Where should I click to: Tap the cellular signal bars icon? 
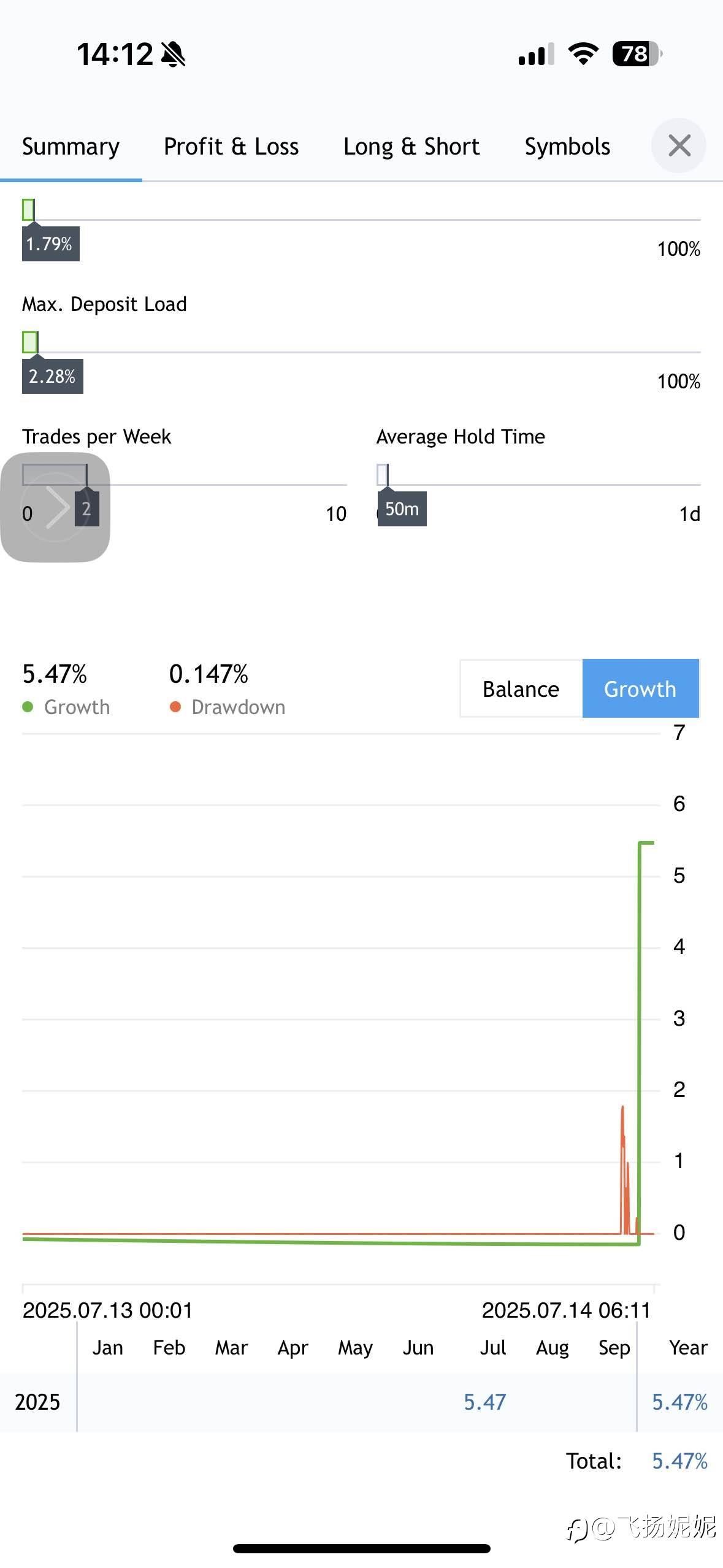click(536, 54)
